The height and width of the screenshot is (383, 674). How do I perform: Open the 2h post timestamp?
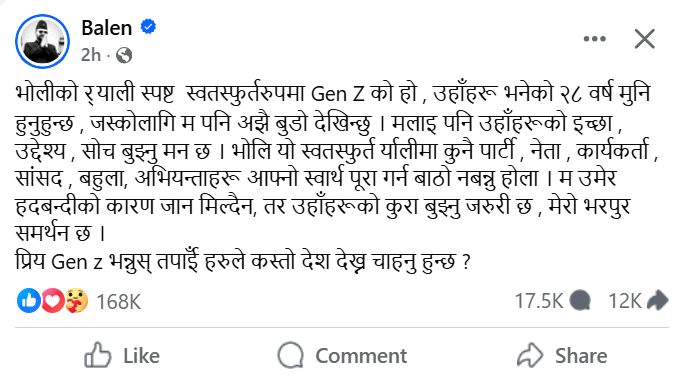91,55
